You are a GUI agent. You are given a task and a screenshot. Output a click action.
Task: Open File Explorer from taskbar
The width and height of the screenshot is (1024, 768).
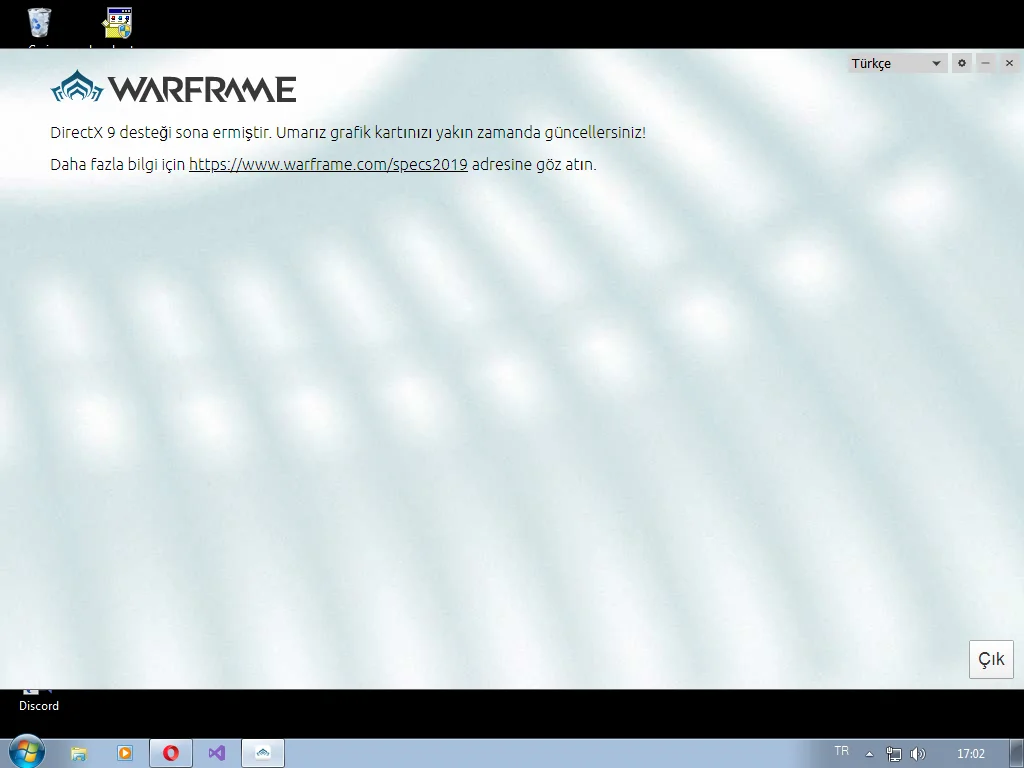[x=78, y=753]
